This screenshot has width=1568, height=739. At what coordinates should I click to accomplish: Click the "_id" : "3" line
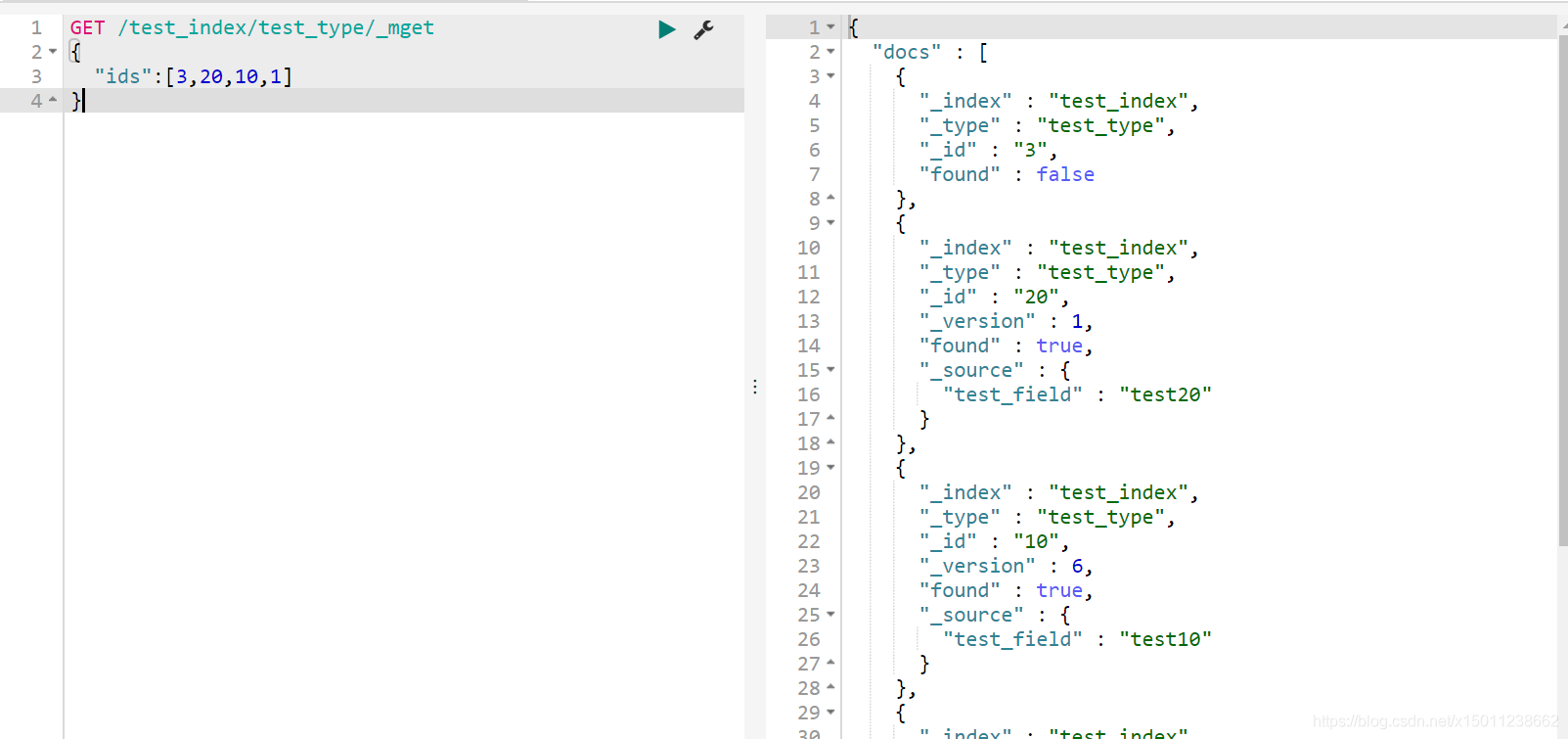(988, 150)
